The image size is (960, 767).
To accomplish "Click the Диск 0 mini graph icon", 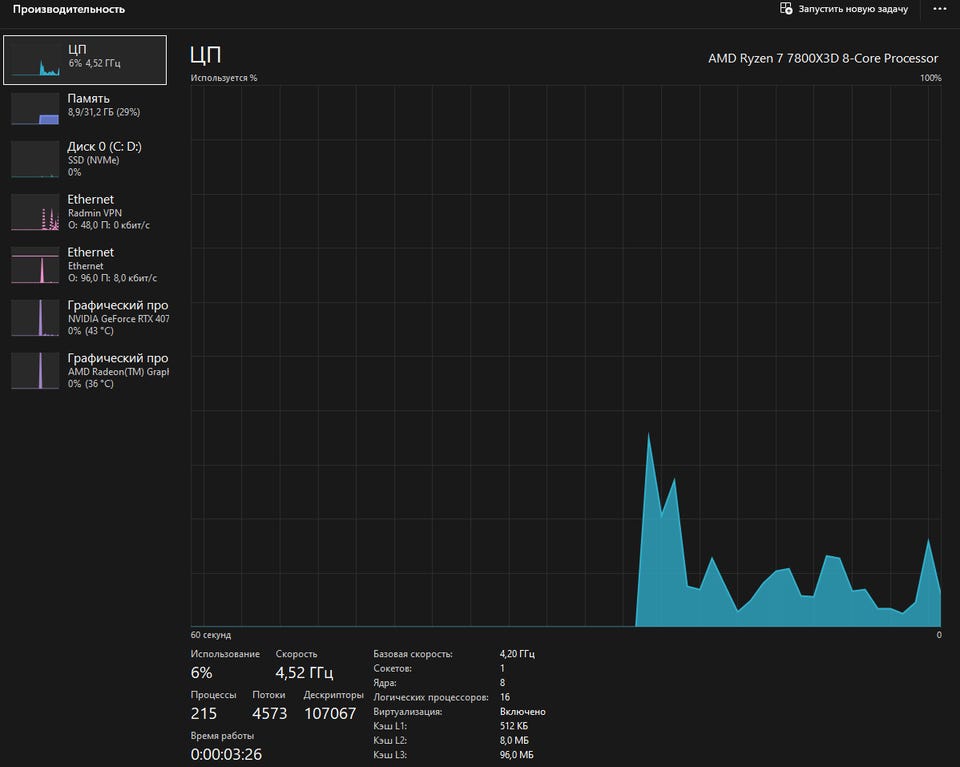I will [36, 160].
